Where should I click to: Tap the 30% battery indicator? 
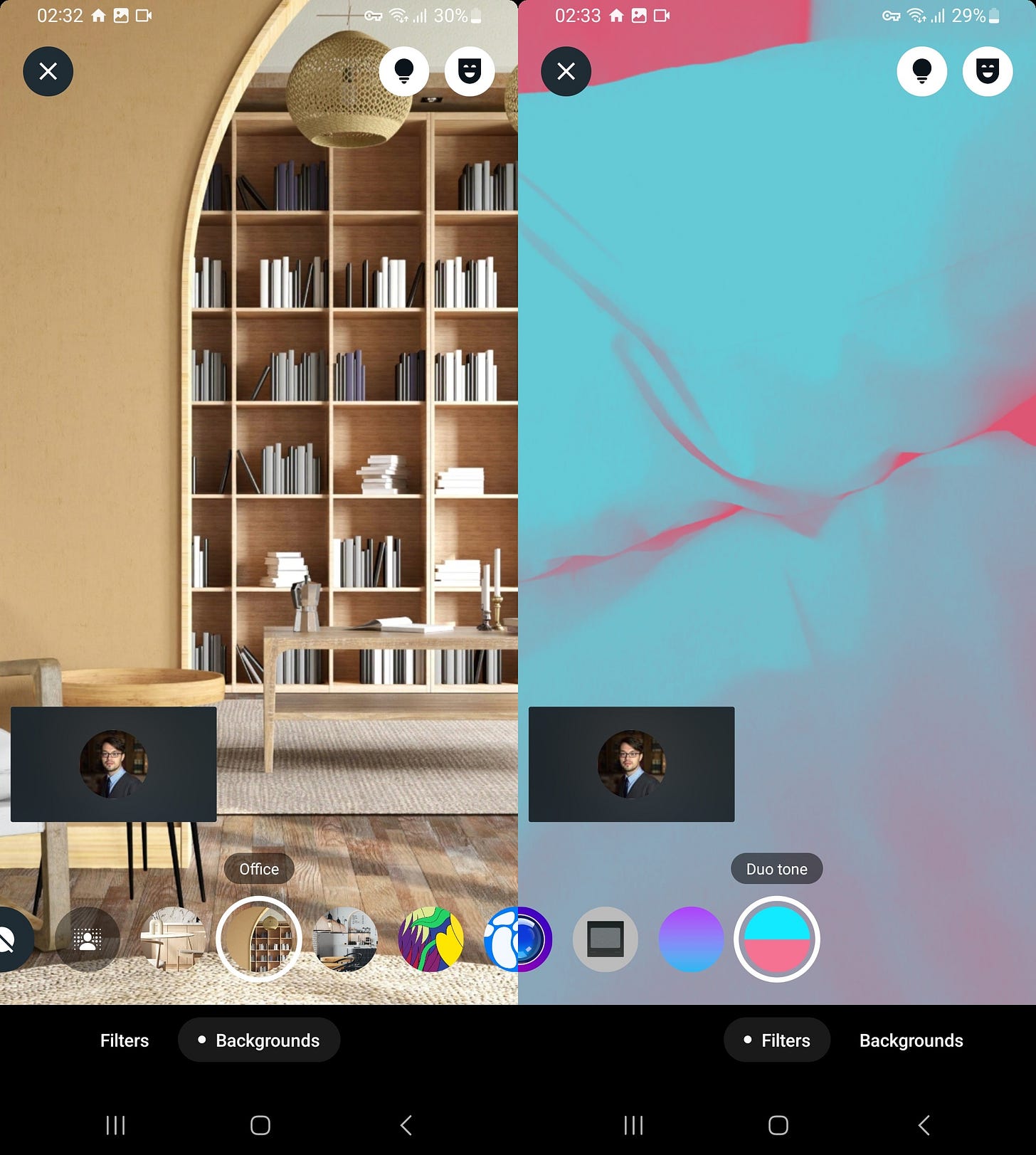pyautogui.click(x=458, y=16)
